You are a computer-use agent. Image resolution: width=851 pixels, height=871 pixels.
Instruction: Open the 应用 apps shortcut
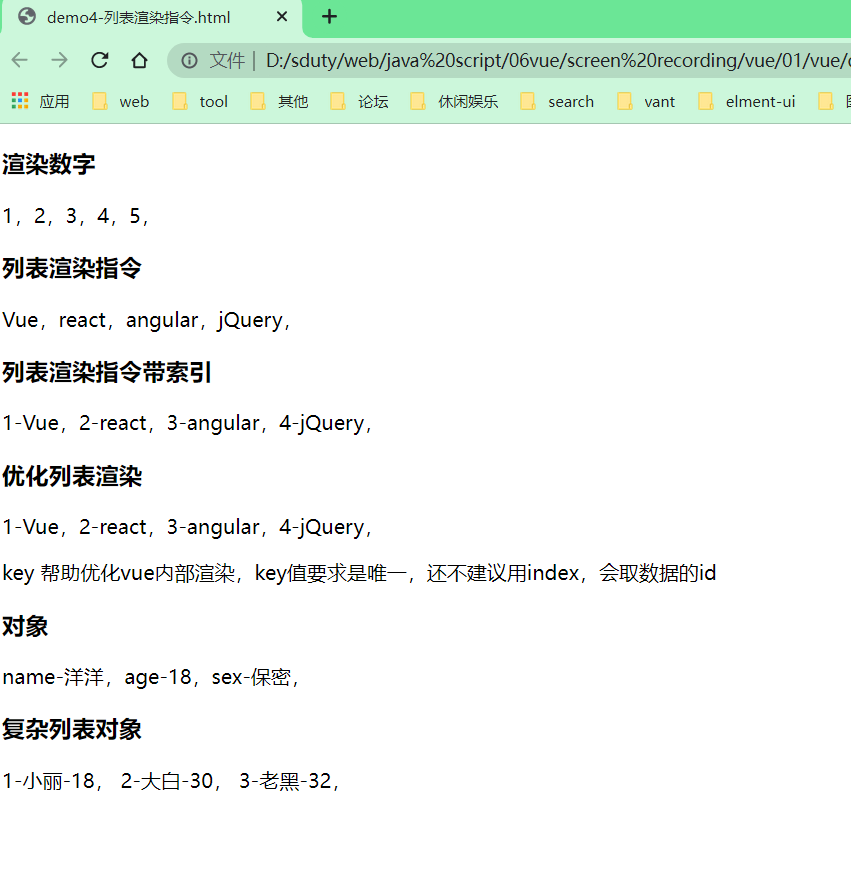[41, 102]
